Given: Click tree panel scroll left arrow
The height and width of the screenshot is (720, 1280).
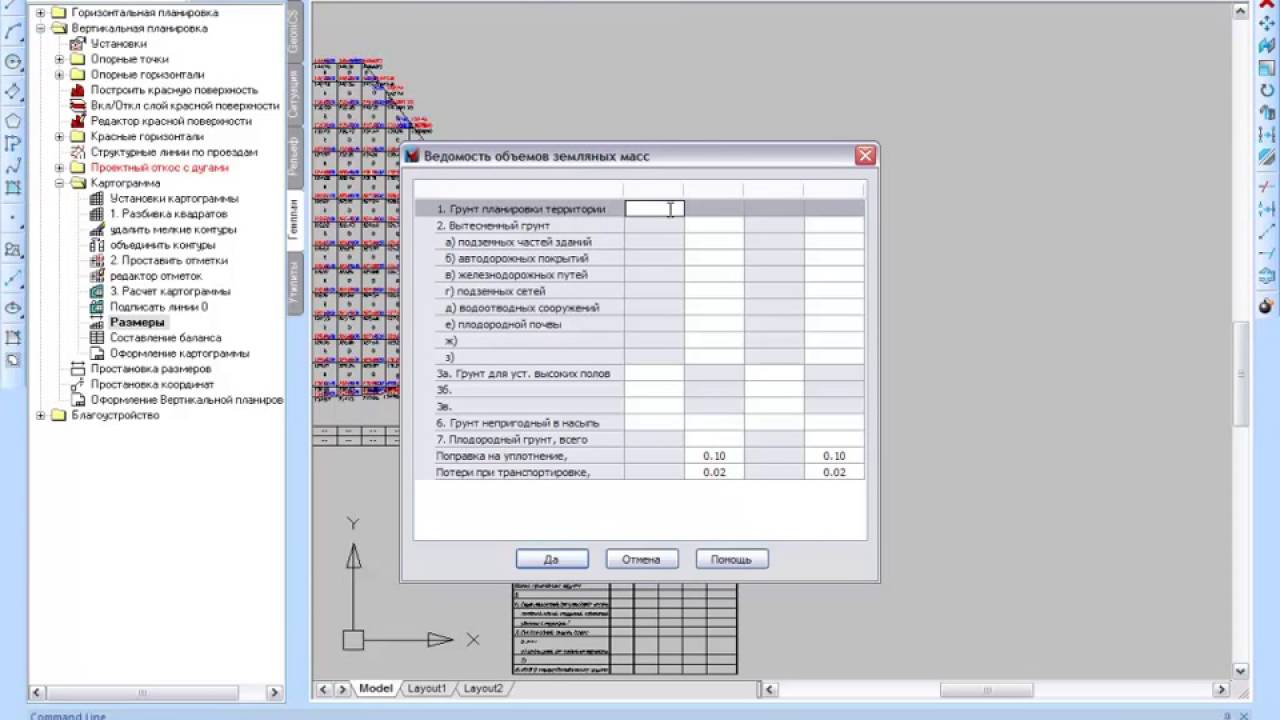Looking at the screenshot, I should (x=38, y=692).
